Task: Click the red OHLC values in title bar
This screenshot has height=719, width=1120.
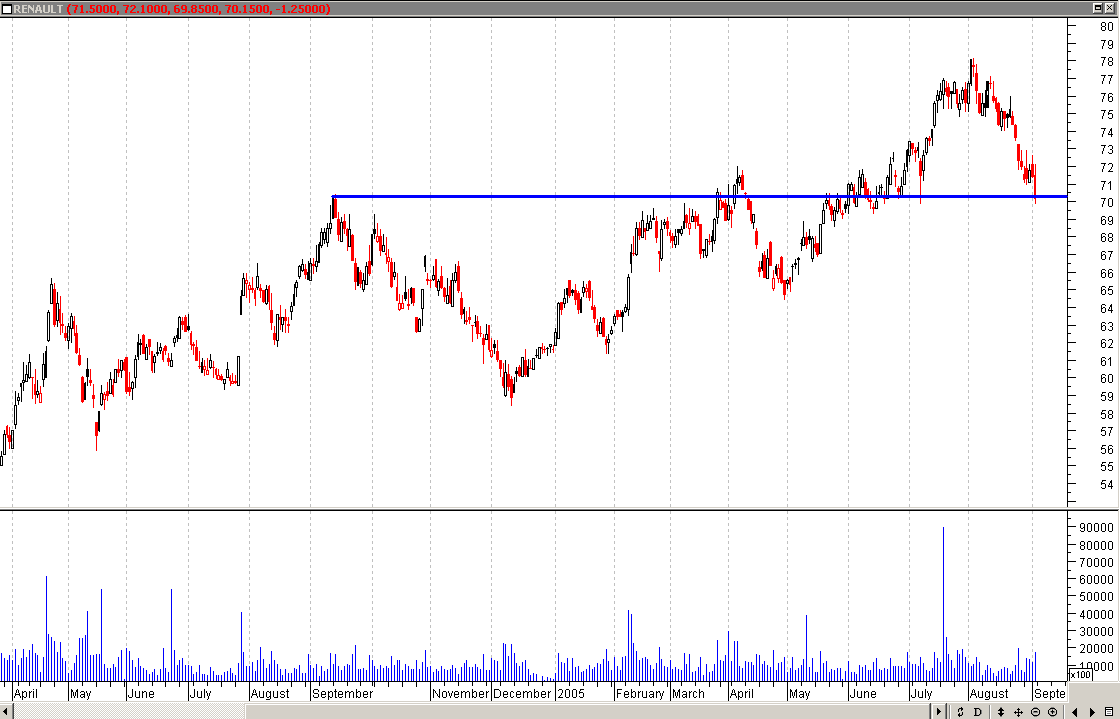Action: coord(199,9)
